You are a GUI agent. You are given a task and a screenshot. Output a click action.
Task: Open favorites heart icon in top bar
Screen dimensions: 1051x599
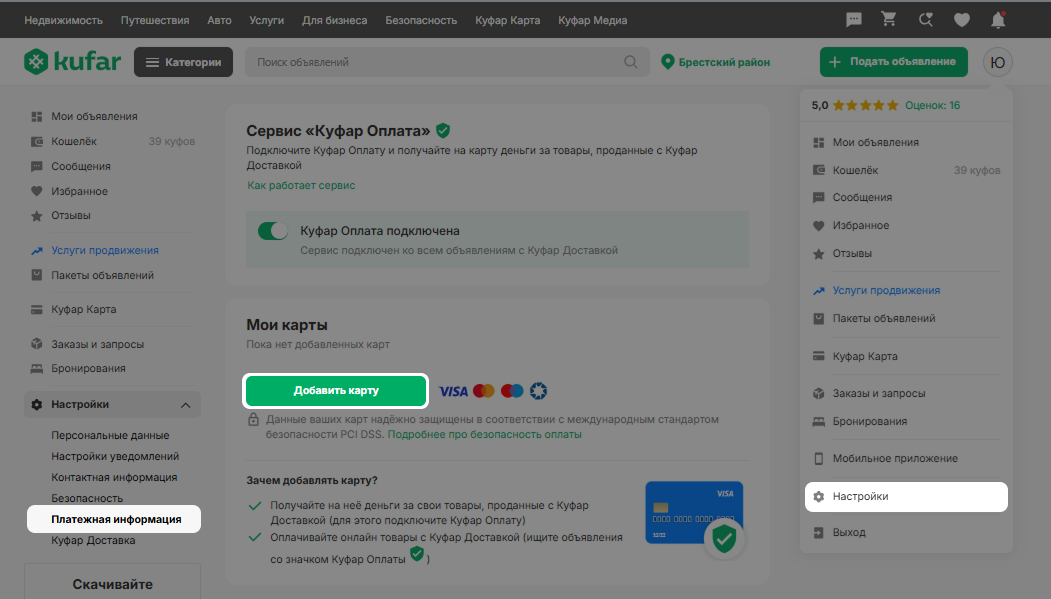[962, 21]
